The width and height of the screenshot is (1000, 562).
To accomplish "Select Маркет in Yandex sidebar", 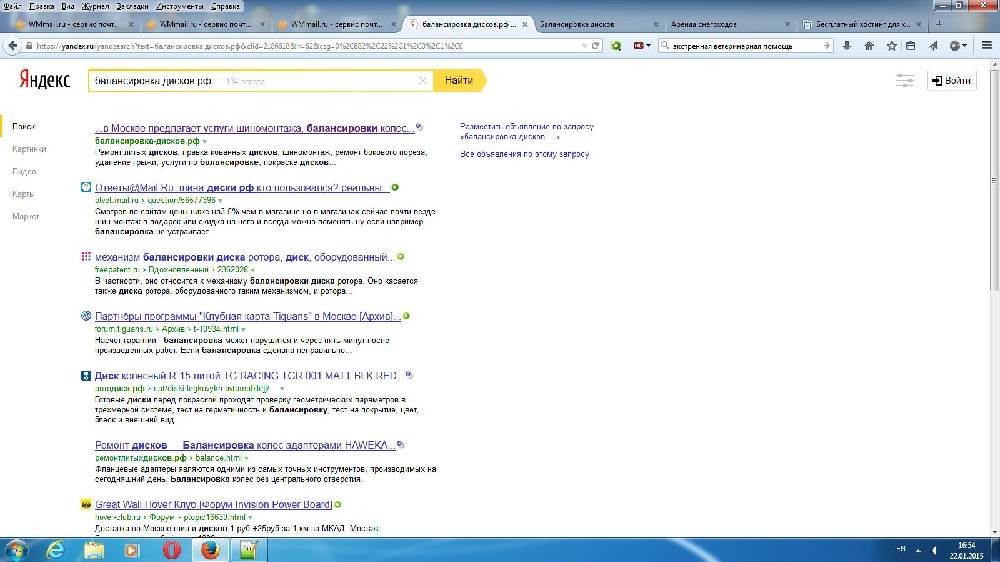I will click(x=26, y=217).
